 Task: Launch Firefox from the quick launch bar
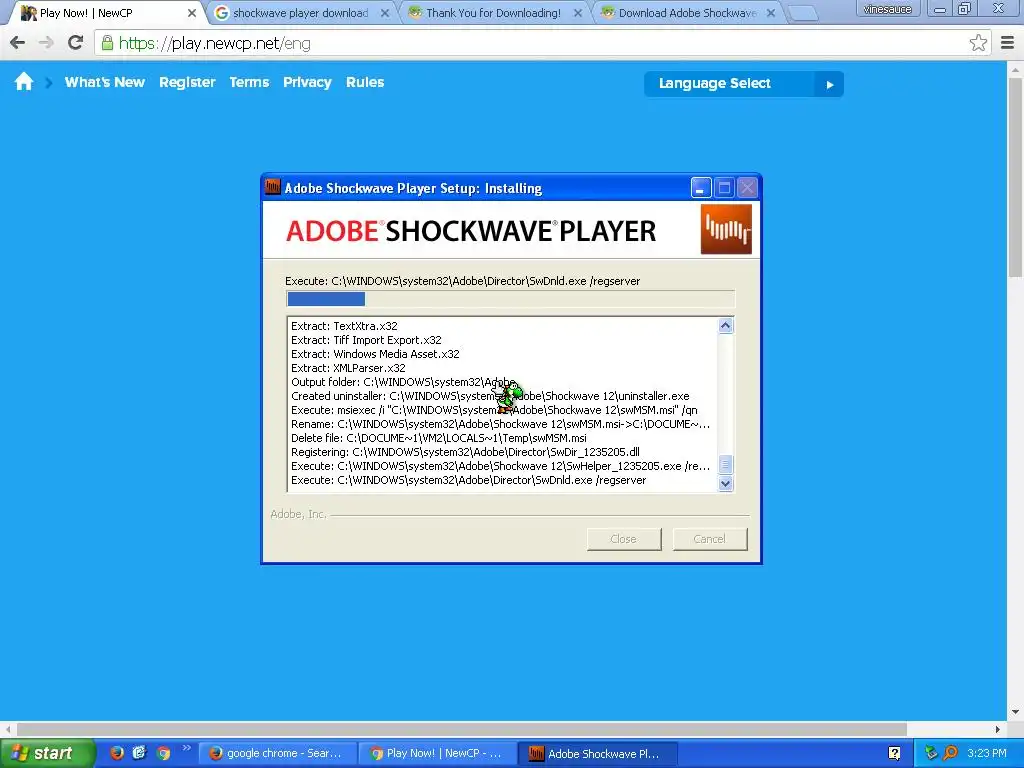pyautogui.click(x=117, y=753)
